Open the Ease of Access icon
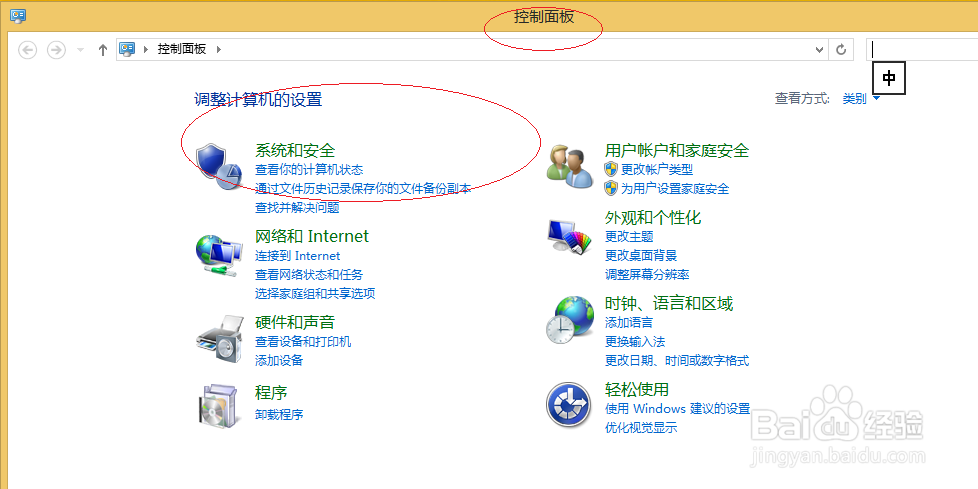978x489 pixels. tap(569, 404)
